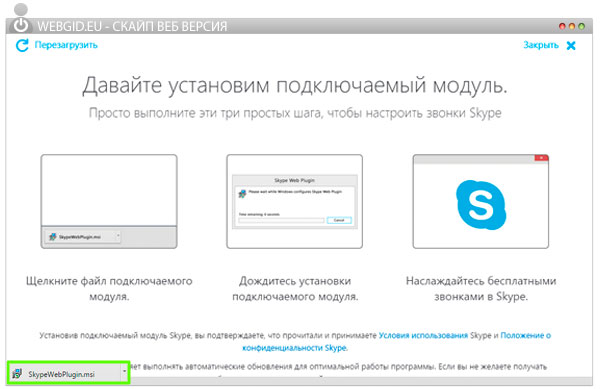Click heading Давайте установим подключаемый модуль

(295, 85)
